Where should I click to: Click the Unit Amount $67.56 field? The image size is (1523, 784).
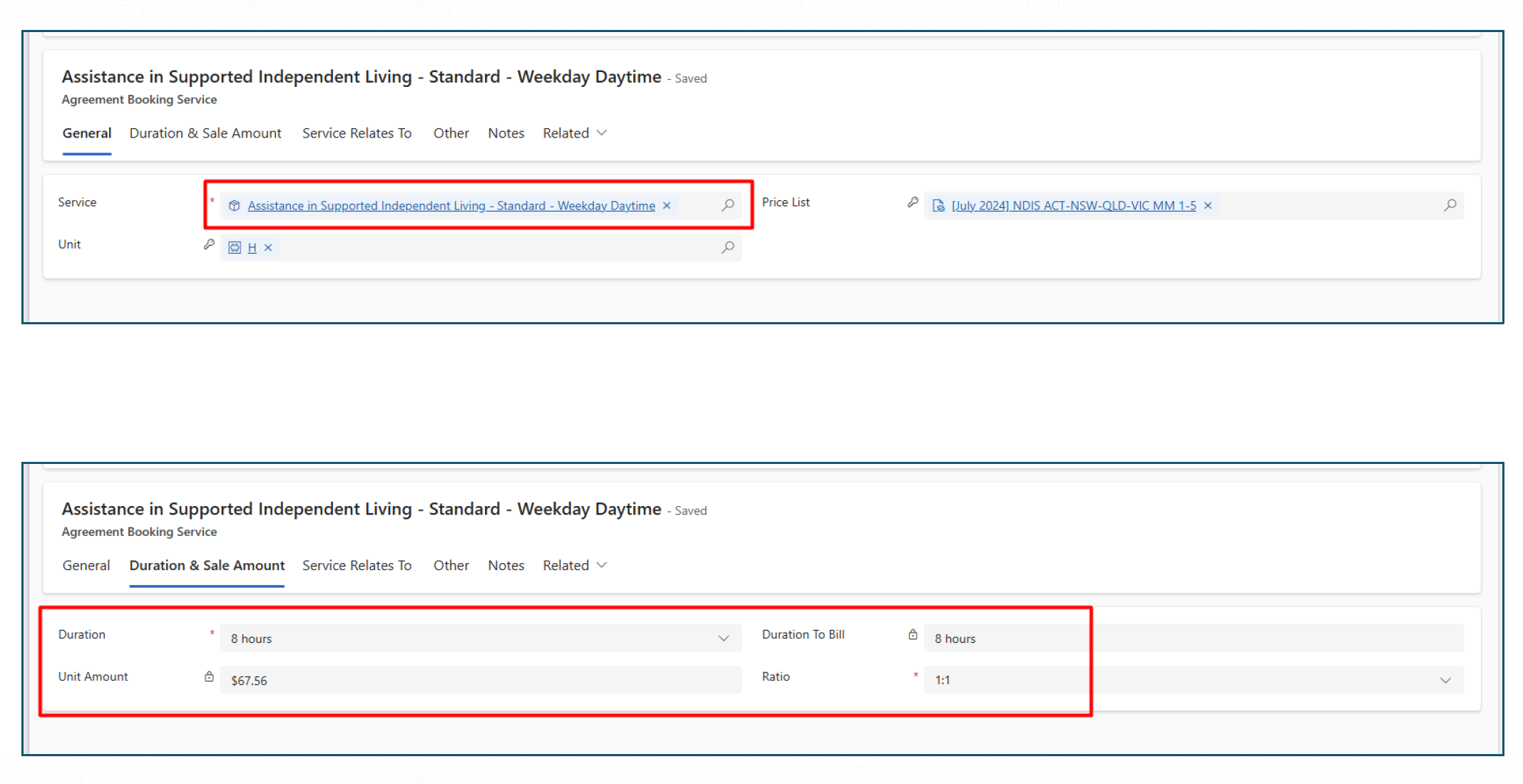(479, 680)
